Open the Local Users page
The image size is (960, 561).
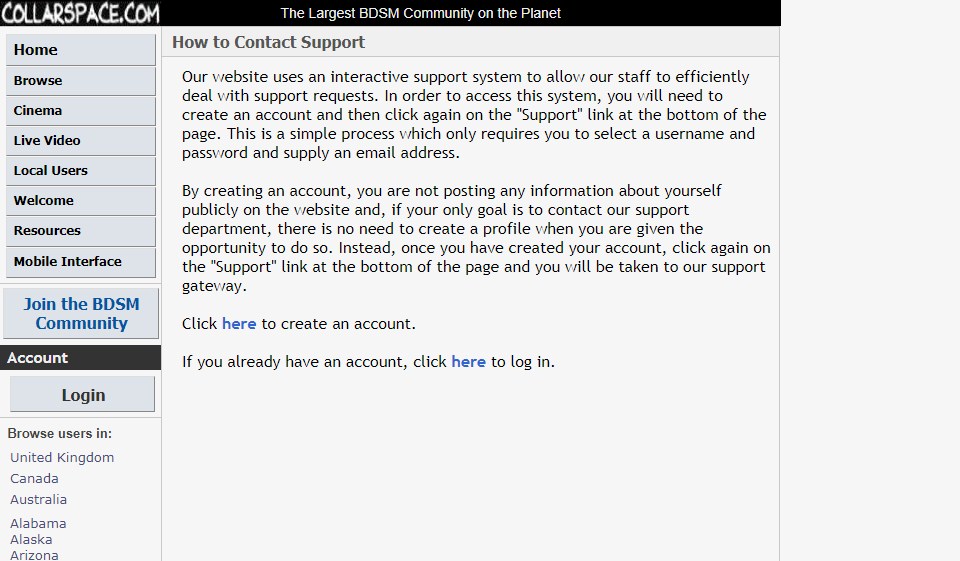[81, 171]
